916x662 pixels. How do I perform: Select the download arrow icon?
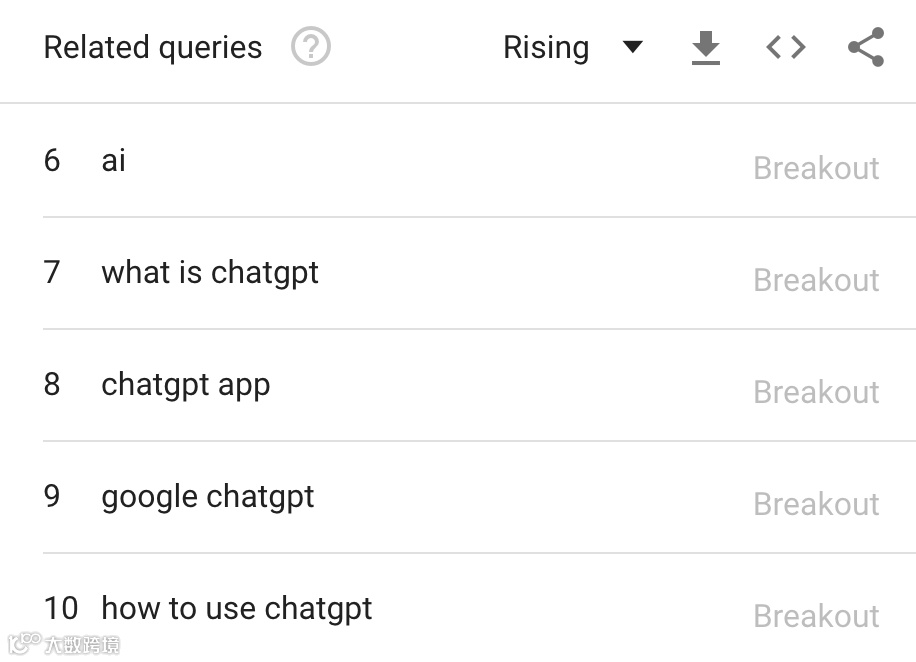click(x=705, y=46)
